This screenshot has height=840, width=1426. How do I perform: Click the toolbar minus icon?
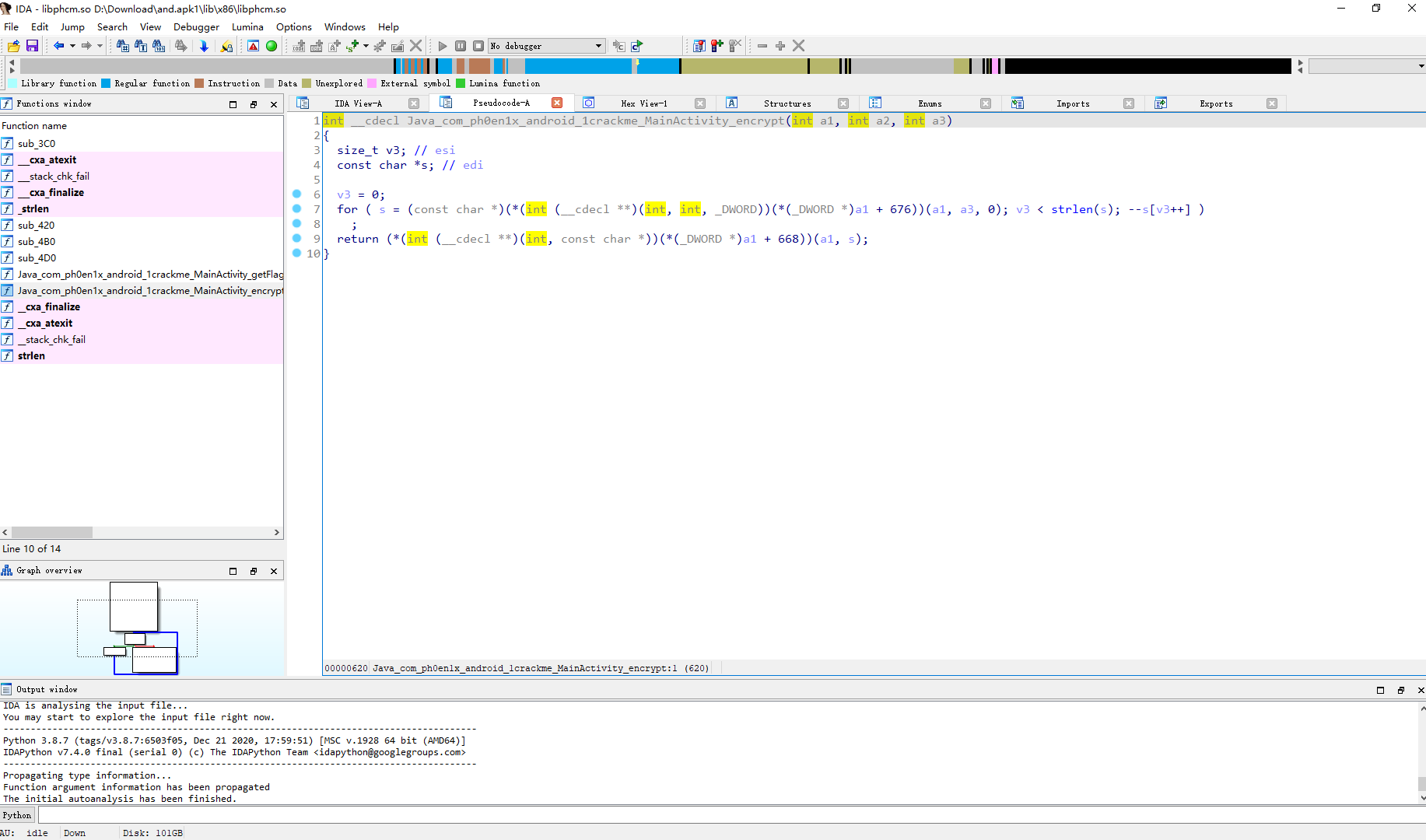762,46
